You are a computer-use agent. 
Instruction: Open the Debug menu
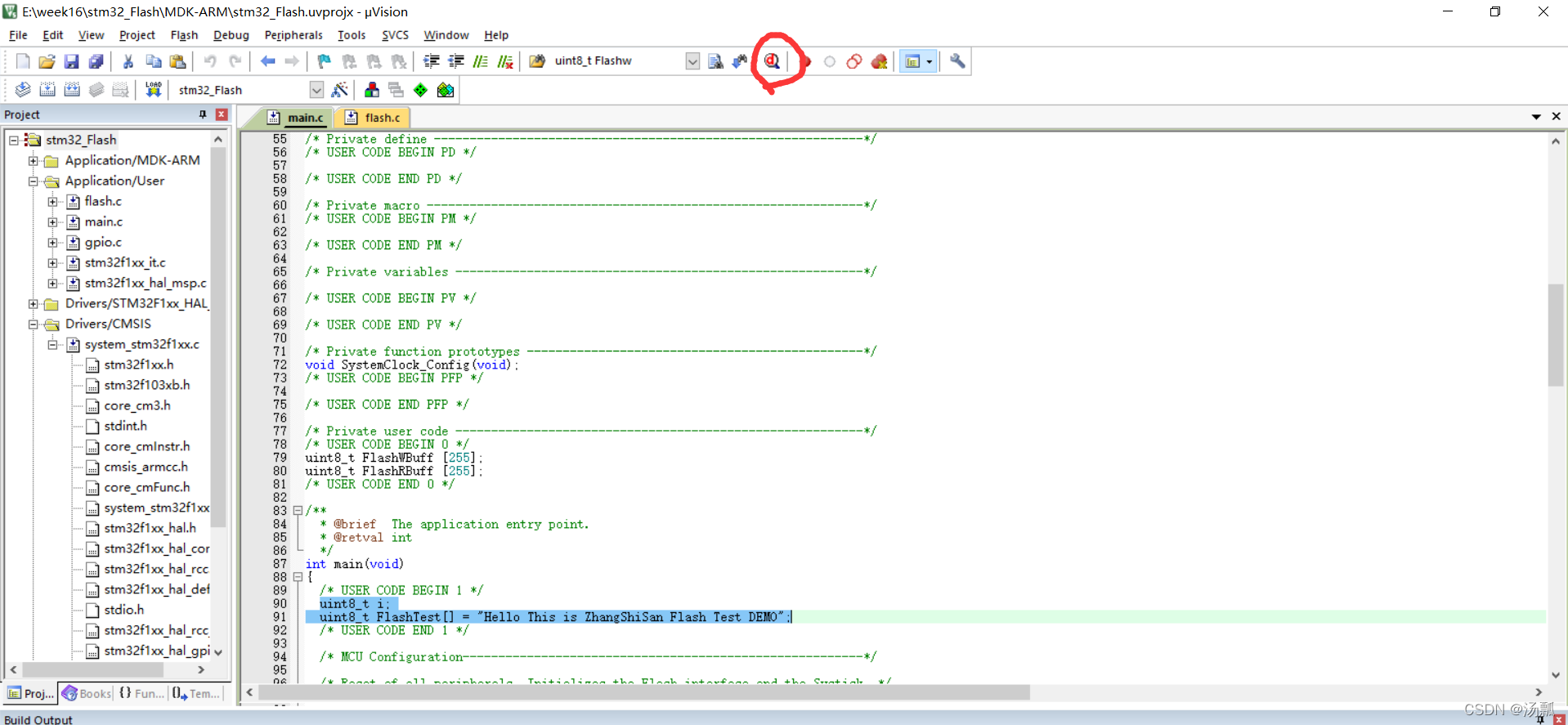click(x=231, y=35)
